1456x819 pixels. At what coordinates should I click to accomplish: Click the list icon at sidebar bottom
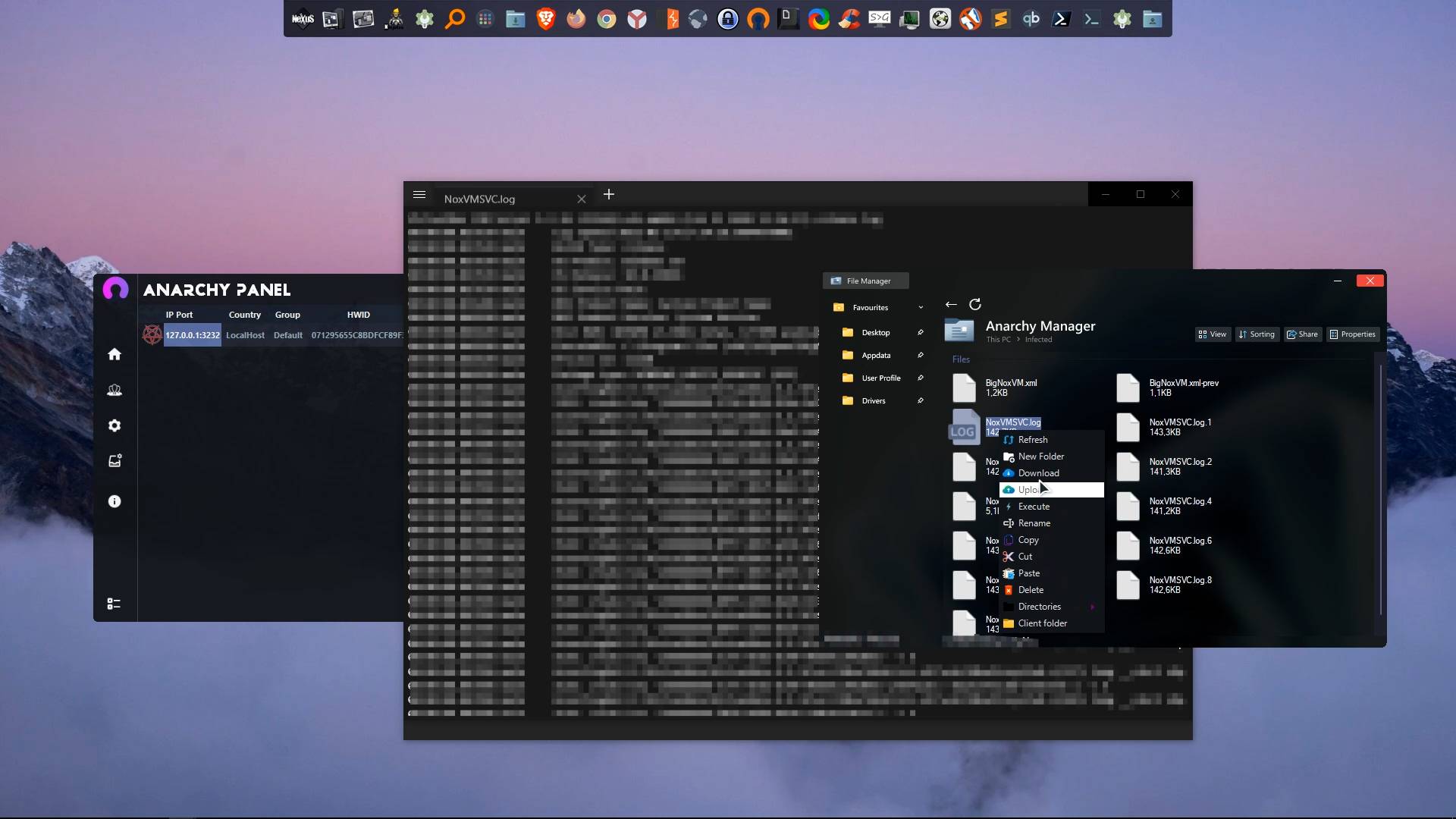(x=114, y=604)
